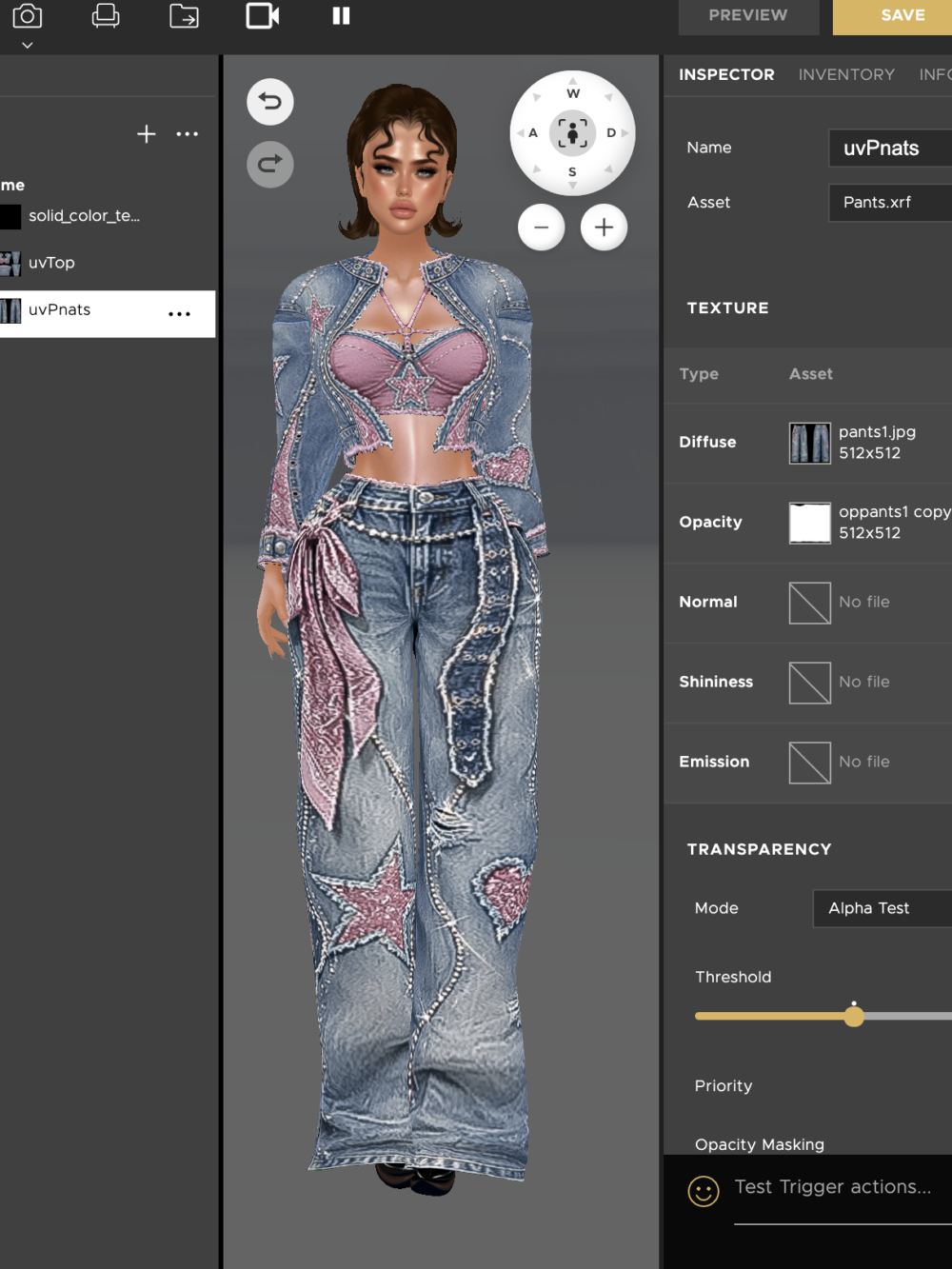The height and width of the screenshot is (1269, 952).
Task: Click the redo arrow button
Action: click(270, 164)
